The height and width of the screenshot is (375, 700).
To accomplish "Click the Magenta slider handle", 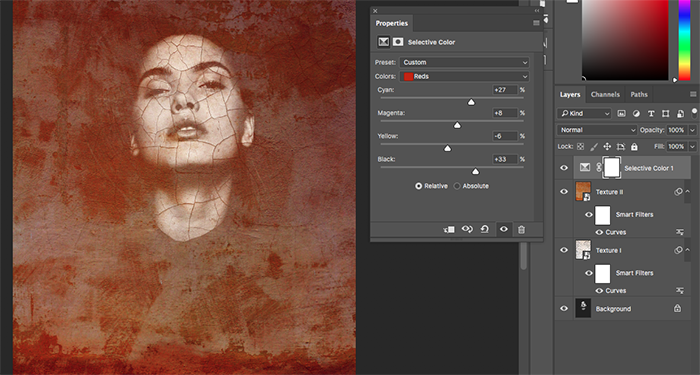I will (x=457, y=125).
